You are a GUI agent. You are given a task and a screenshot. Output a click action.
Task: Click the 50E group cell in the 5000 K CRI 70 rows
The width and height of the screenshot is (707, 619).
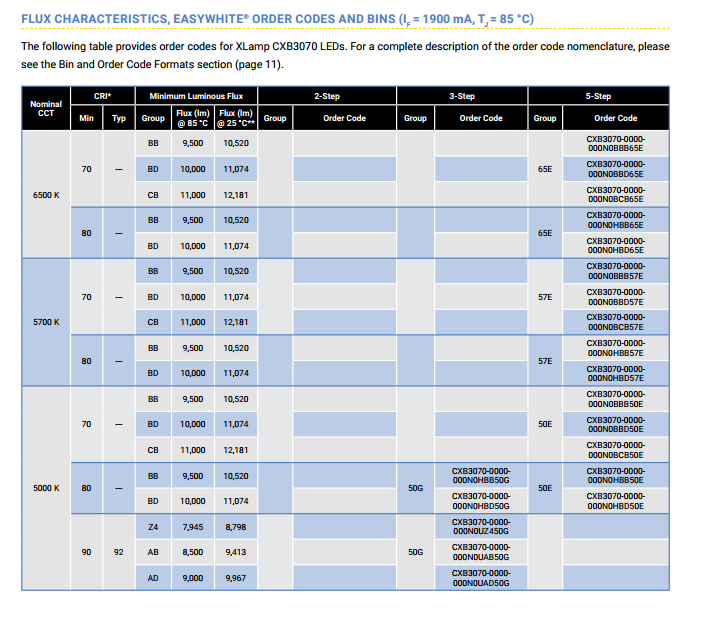coord(545,424)
